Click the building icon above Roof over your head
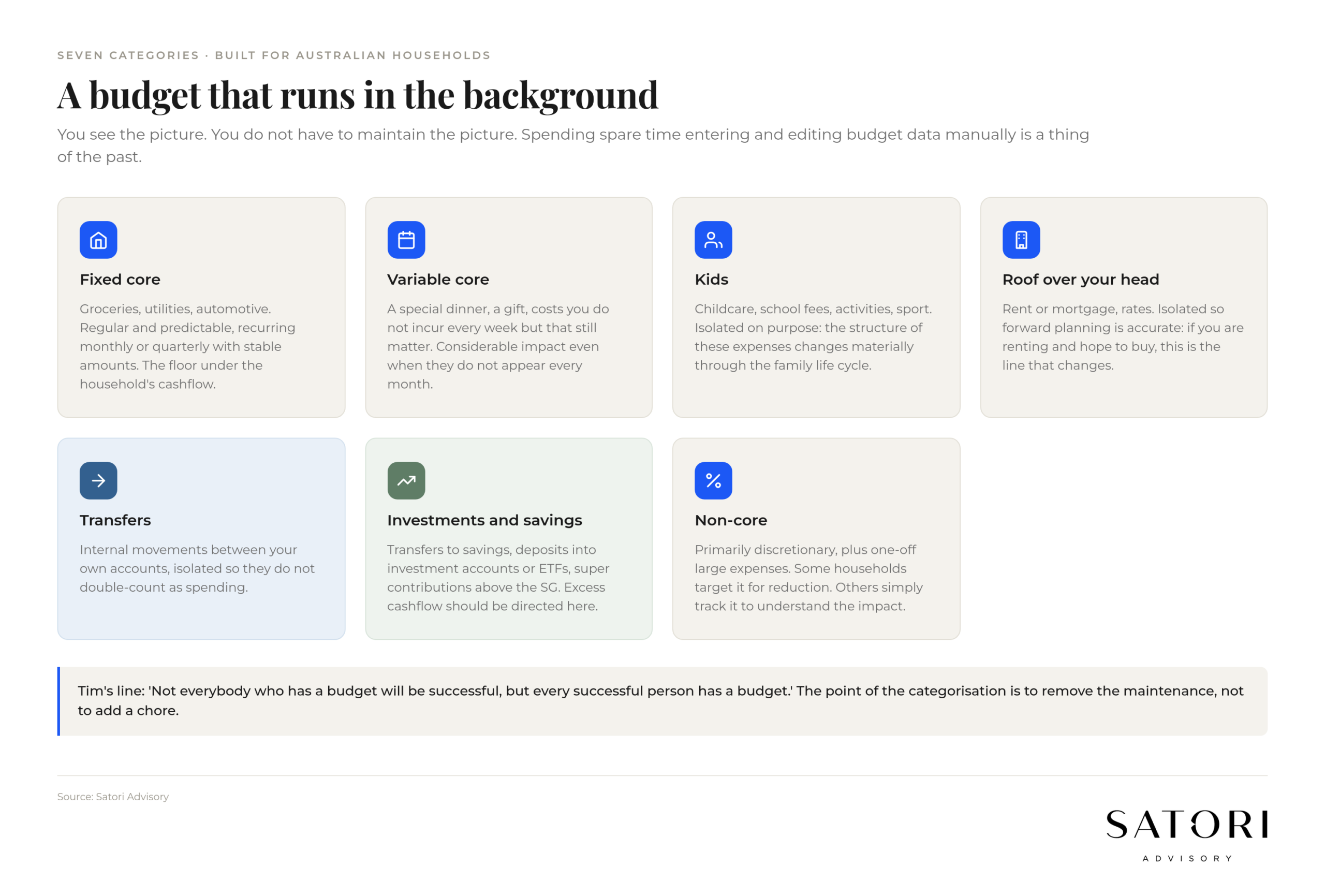This screenshot has height=896, width=1325. [1021, 240]
